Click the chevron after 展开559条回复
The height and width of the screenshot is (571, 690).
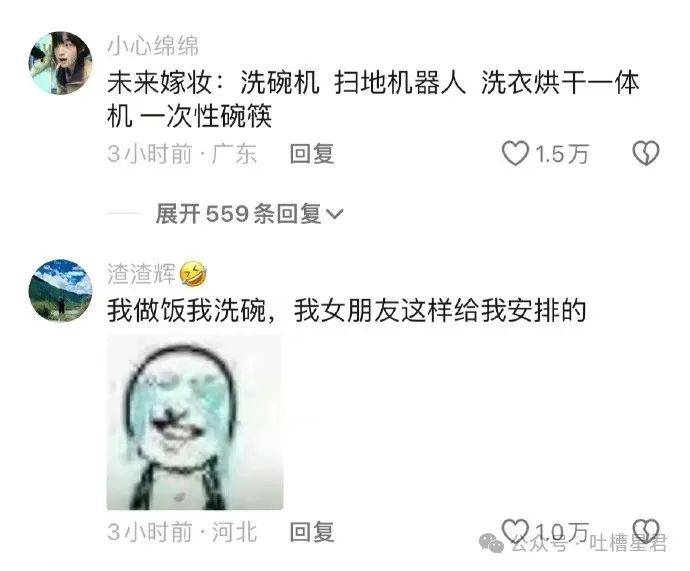click(x=334, y=215)
